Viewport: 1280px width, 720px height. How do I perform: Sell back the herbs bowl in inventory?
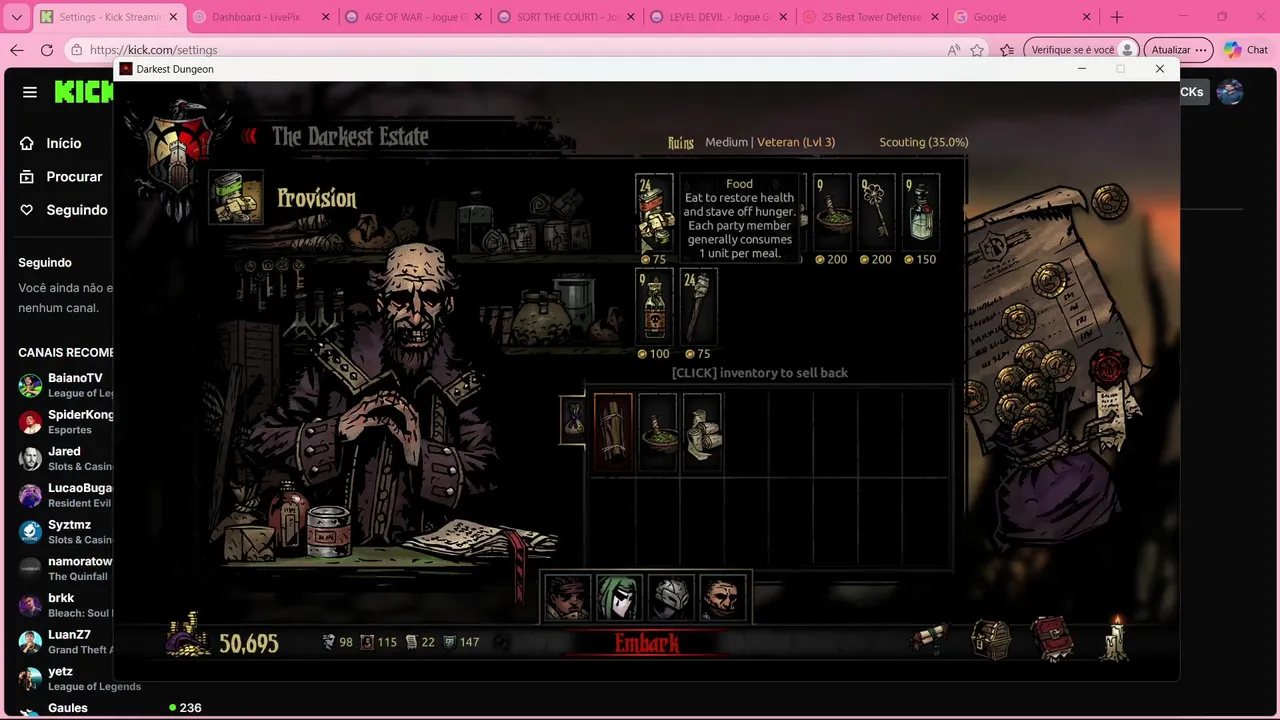coord(657,432)
